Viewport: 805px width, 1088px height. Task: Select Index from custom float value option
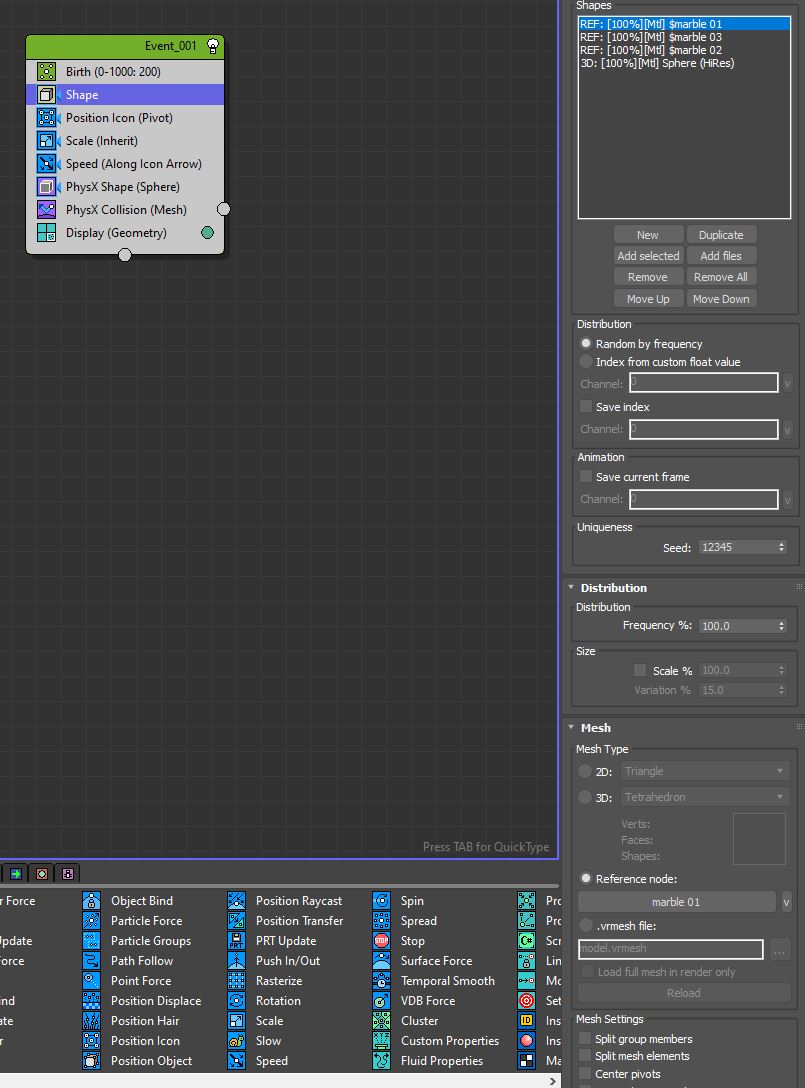coord(586,362)
